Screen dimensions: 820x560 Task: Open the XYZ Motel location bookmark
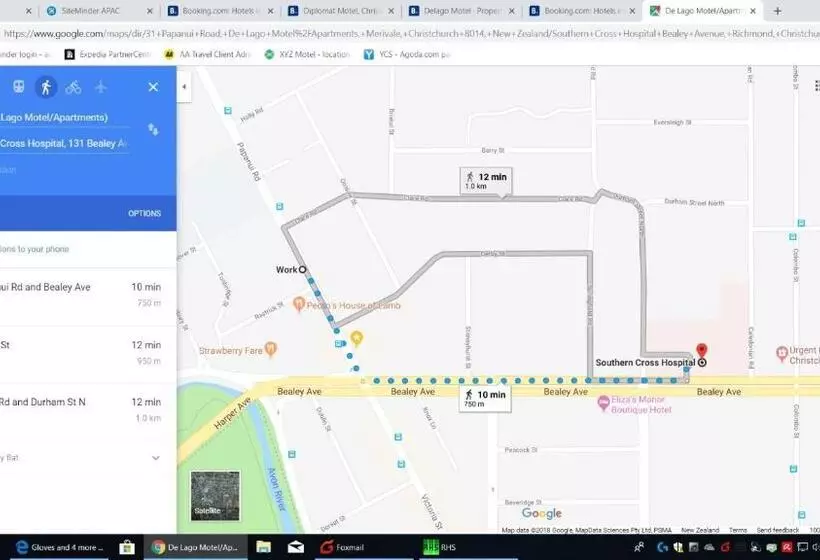point(308,54)
